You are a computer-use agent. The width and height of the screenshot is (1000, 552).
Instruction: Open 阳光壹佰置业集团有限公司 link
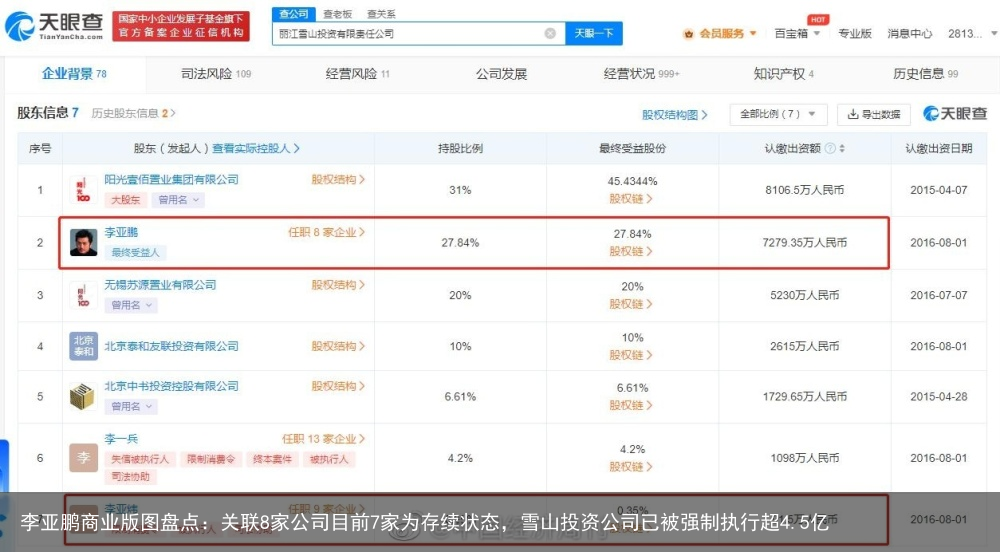pyautogui.click(x=172, y=180)
